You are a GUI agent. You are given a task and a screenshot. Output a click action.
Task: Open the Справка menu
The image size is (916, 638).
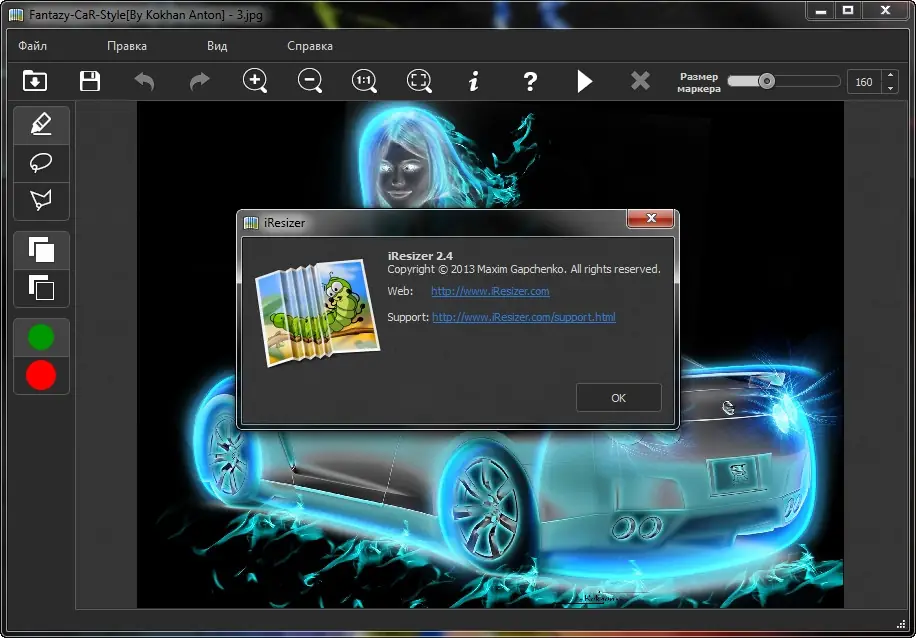pos(310,46)
